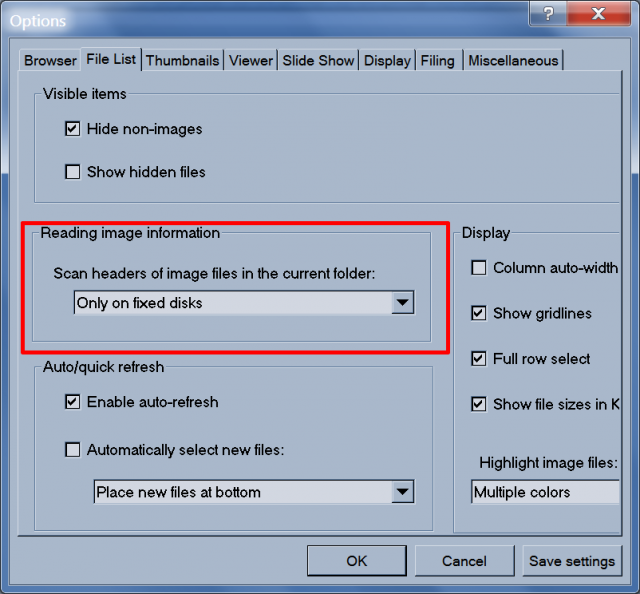The image size is (640, 594).
Task: Open the Thumbnails tab
Action: coord(182,61)
